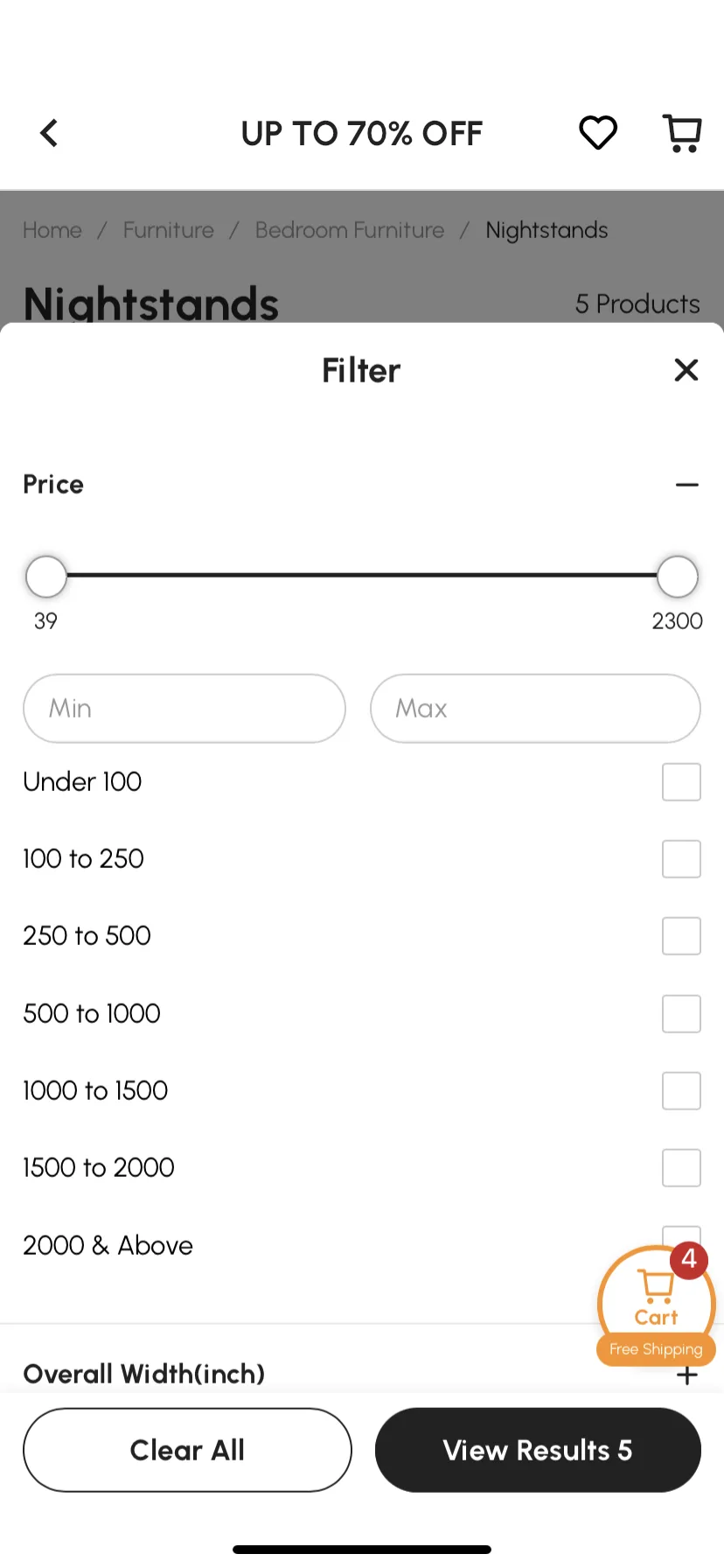Tap the Clear All button
The height and width of the screenshot is (1568, 724).
(x=187, y=1450)
